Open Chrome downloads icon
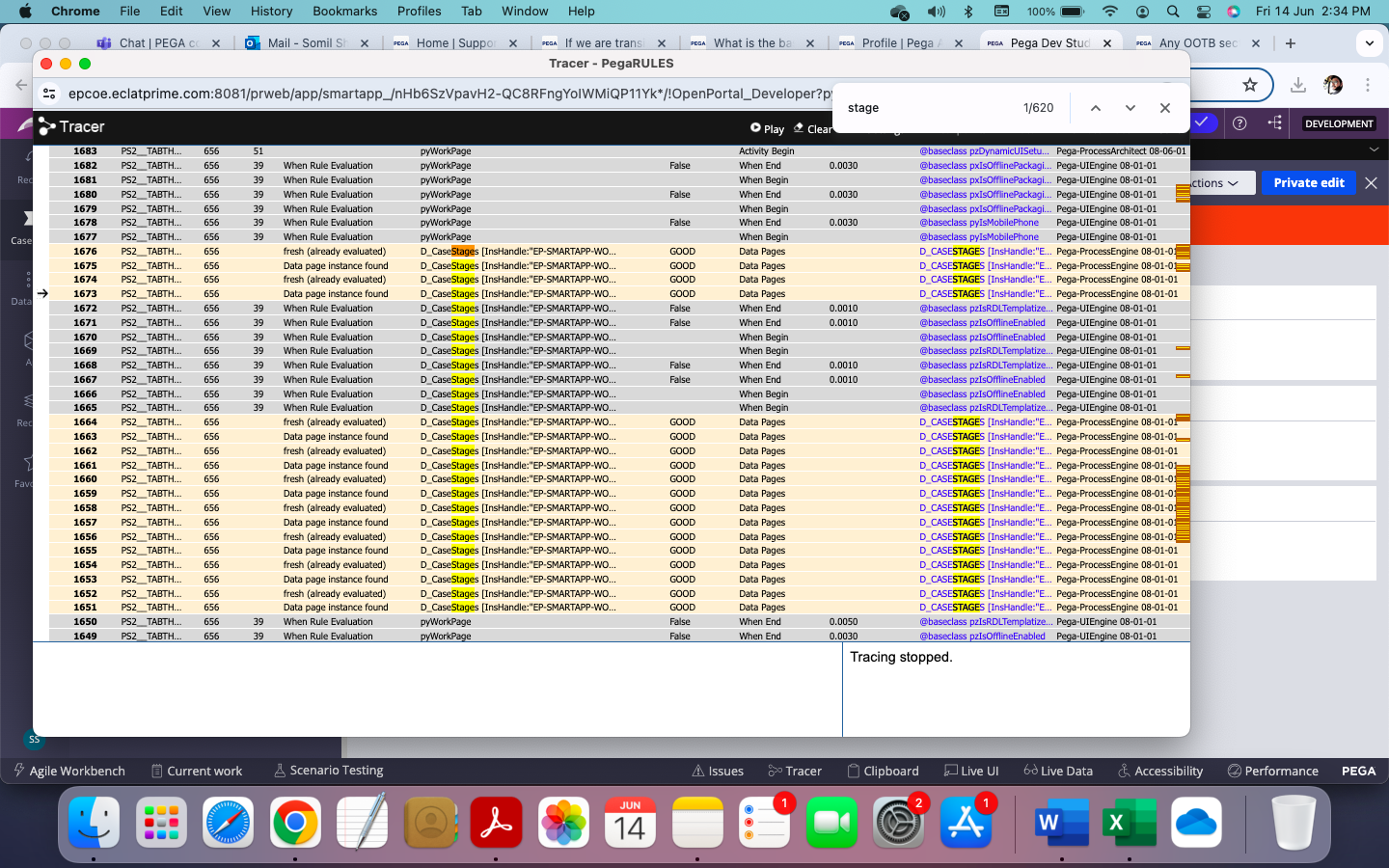Viewport: 1389px width, 868px height. (1298, 85)
